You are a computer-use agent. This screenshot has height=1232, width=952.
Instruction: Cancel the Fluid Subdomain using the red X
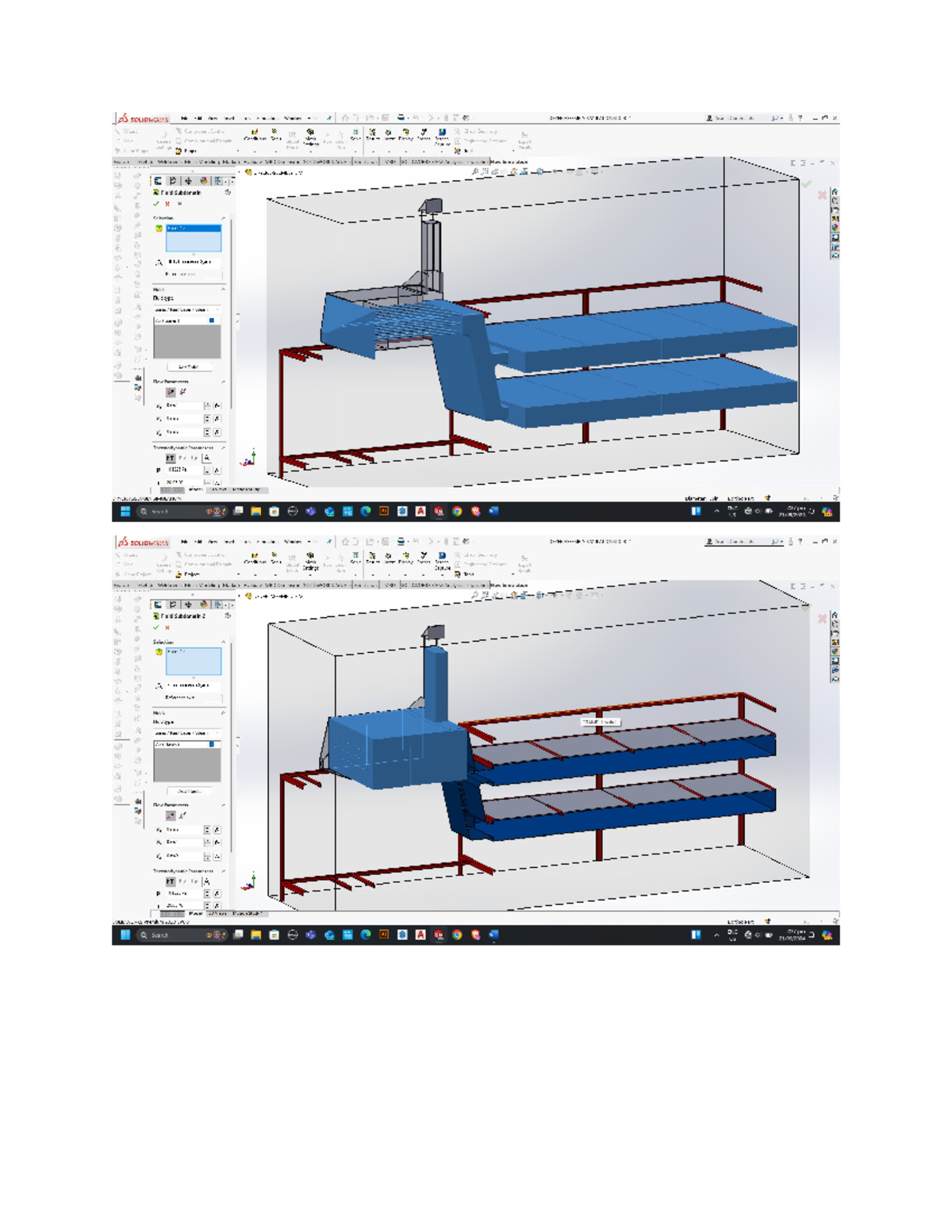click(x=167, y=204)
